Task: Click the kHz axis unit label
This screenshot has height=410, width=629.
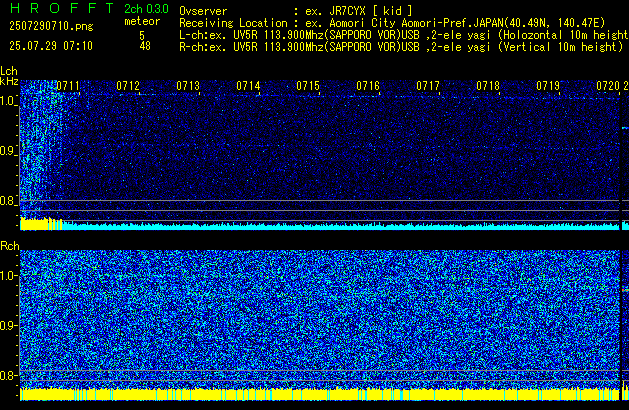Action: tap(9, 81)
